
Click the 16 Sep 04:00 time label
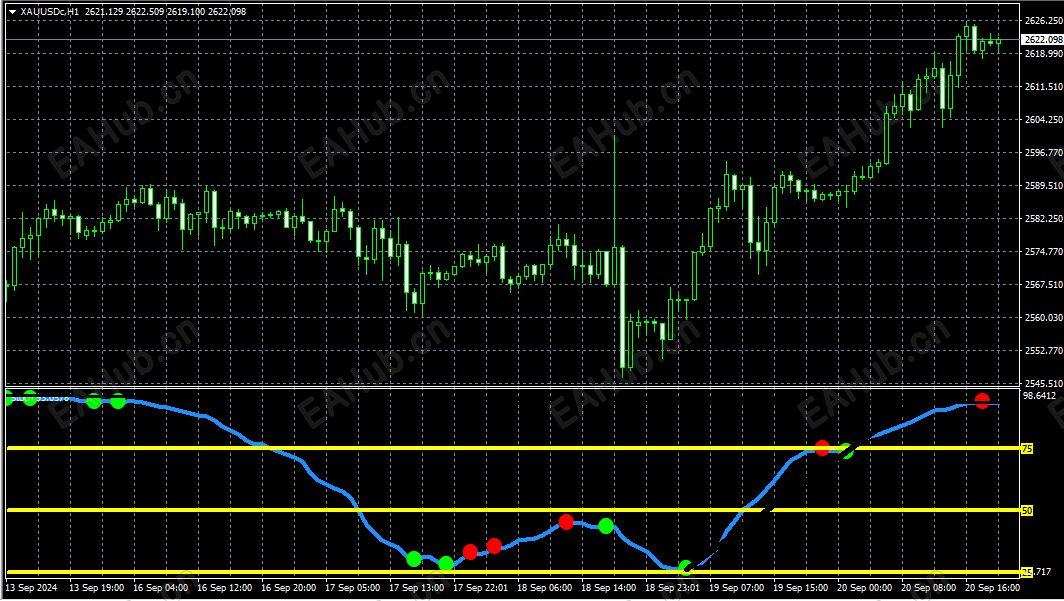click(161, 587)
